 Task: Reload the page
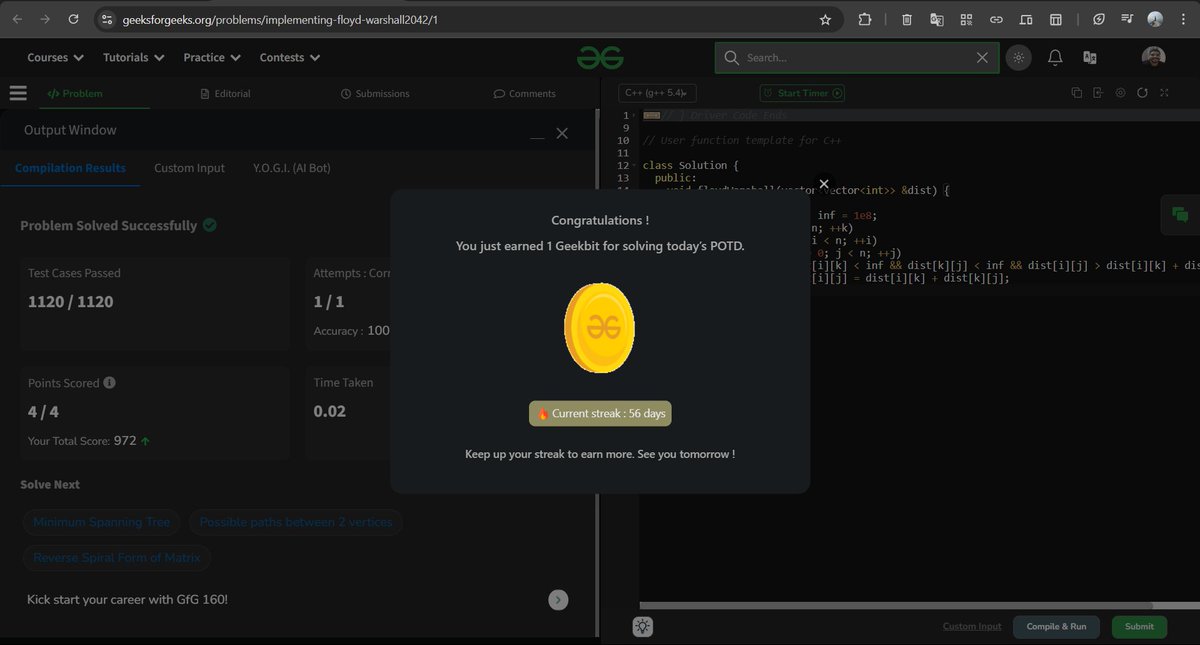click(x=73, y=19)
